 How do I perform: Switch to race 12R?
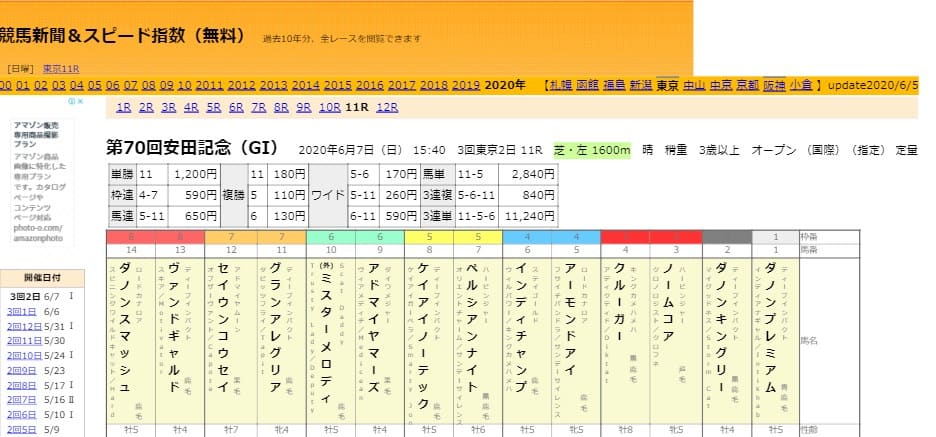tap(387, 107)
